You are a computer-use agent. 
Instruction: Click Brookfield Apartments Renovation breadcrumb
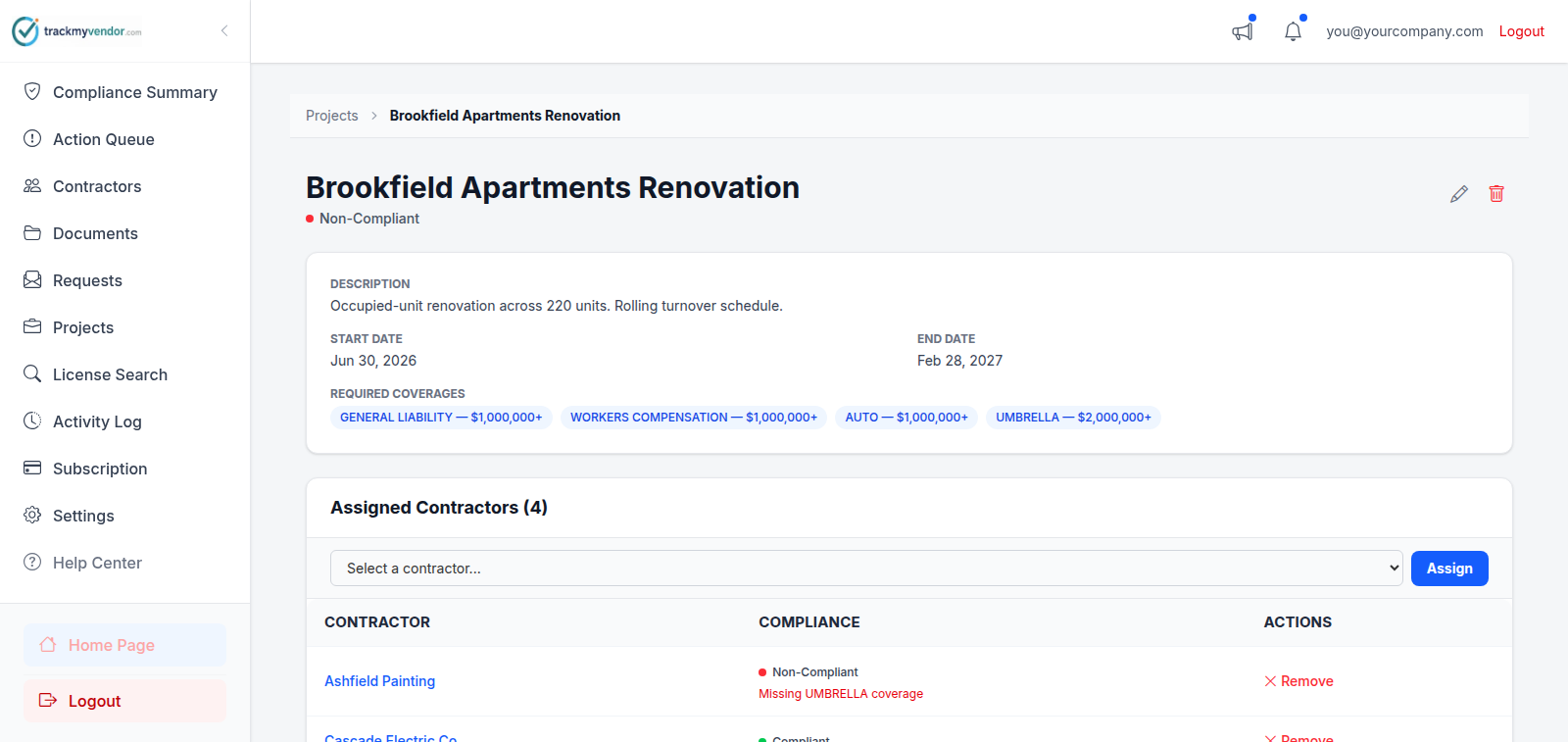505,116
